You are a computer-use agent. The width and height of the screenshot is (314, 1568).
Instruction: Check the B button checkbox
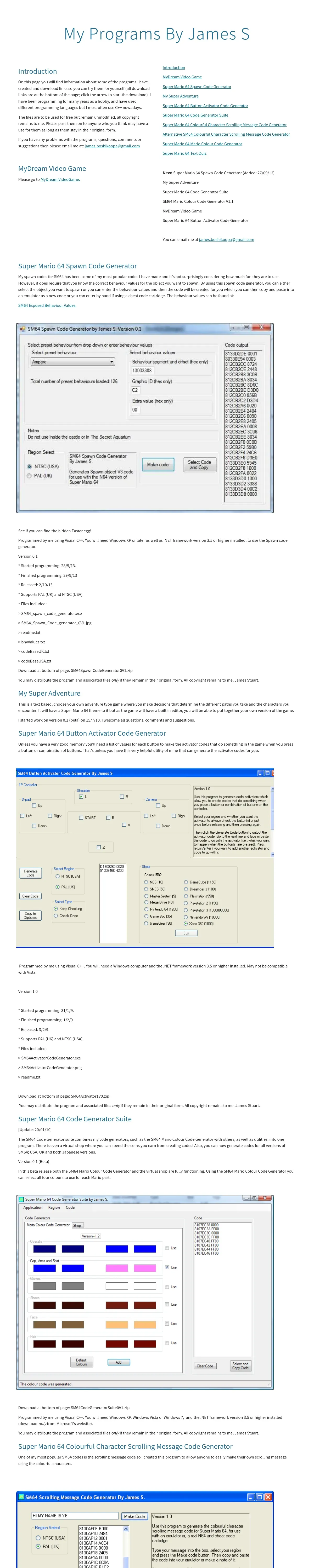pos(109,817)
